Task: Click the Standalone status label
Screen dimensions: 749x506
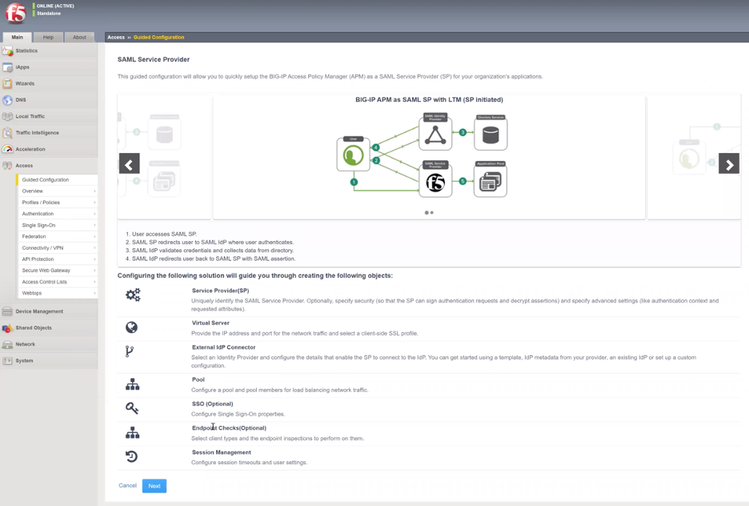Action: click(49, 13)
